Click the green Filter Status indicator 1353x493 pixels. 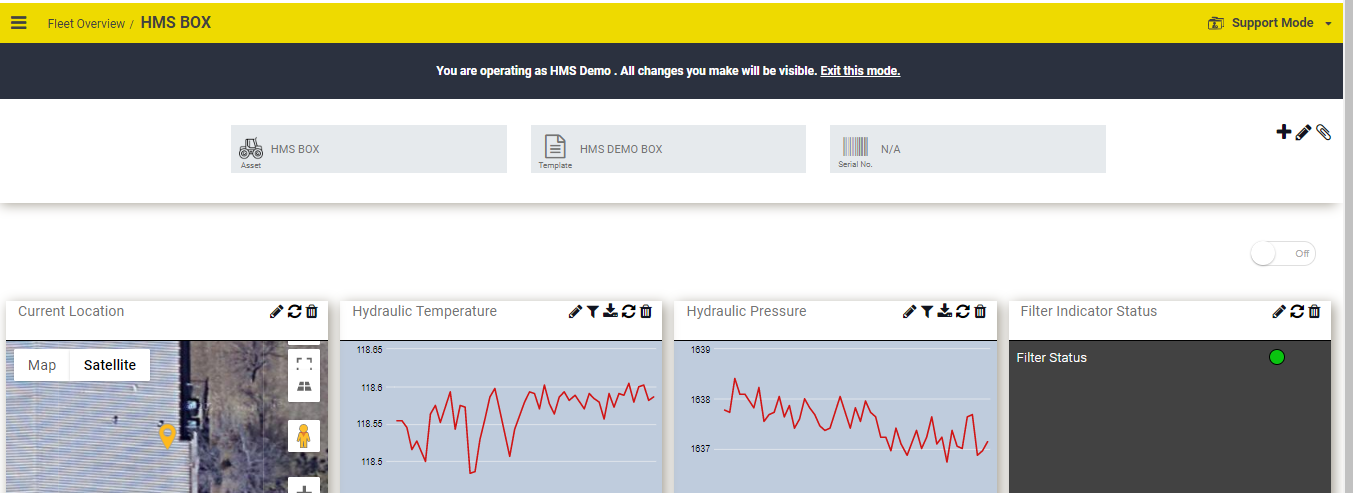(1276, 357)
